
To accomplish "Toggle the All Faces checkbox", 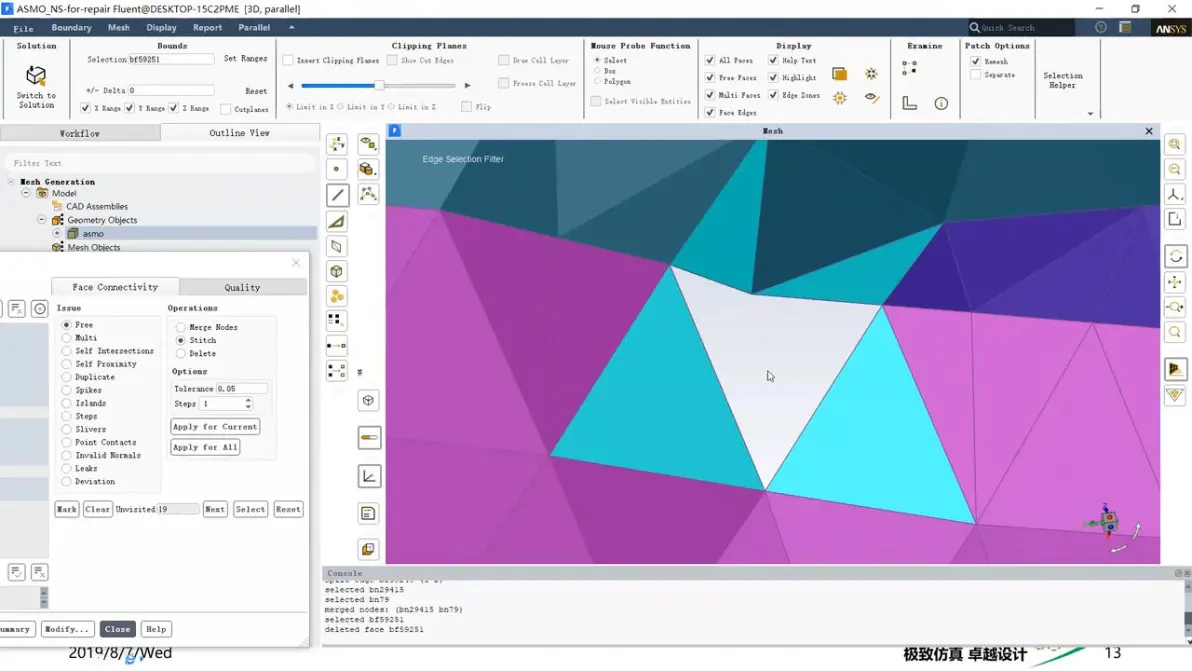I will click(x=710, y=60).
